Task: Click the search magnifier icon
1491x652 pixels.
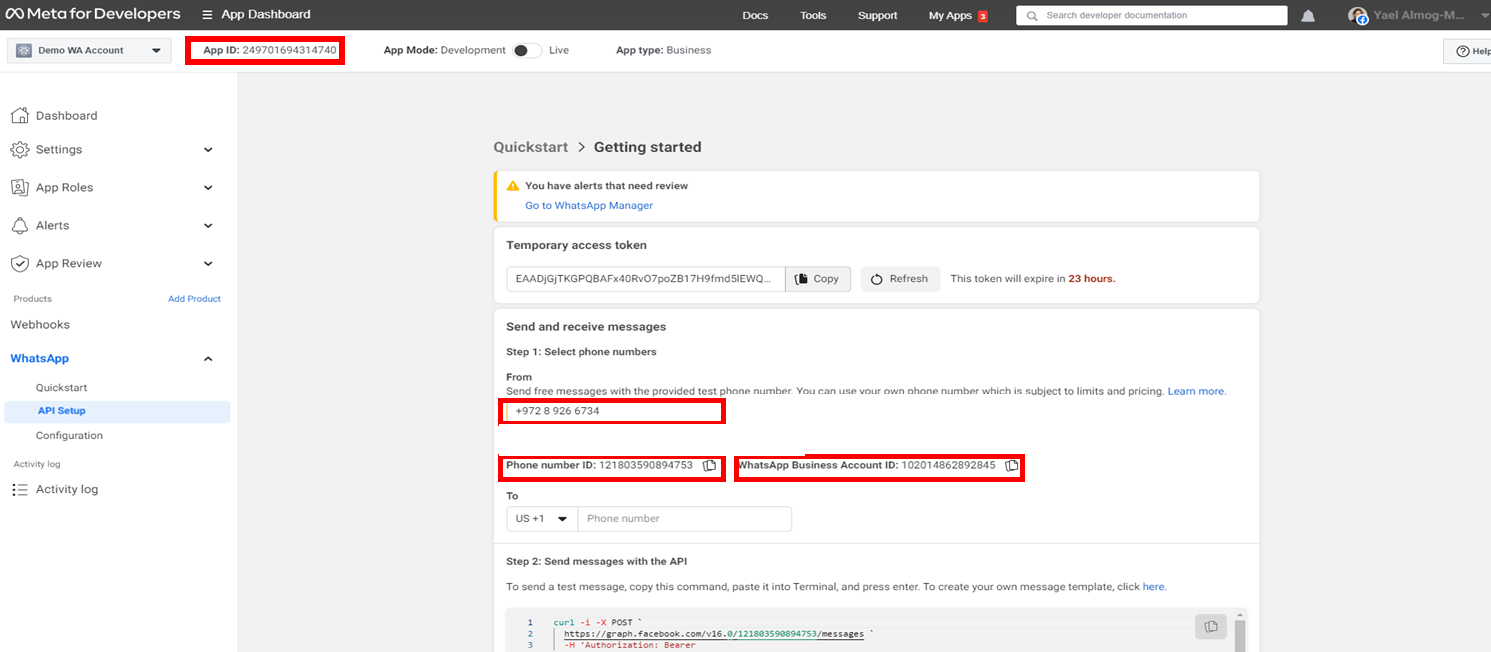Action: point(1032,16)
